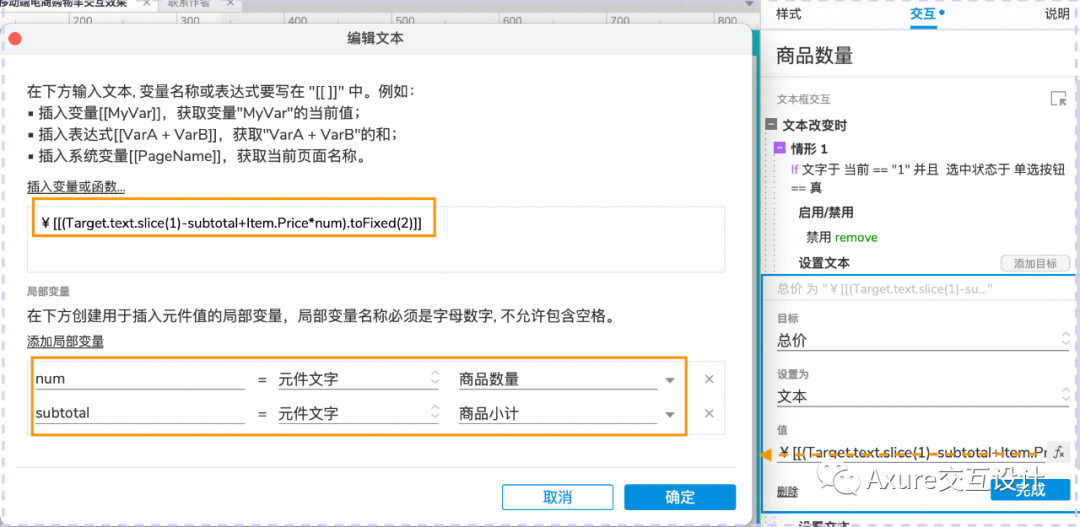Click the 文本框交互 section label
The height and width of the screenshot is (527, 1080).
point(804,99)
